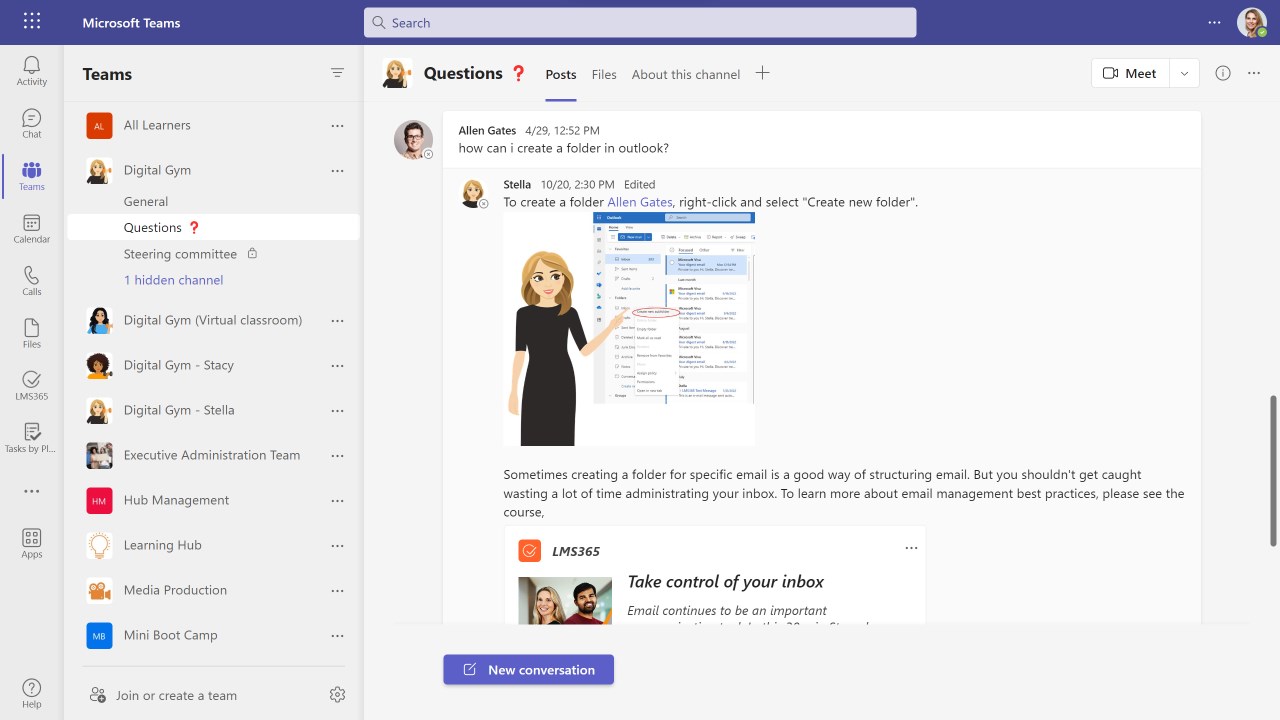Open more options for Digital Gym - Stella
The image size is (1280, 720).
click(337, 410)
